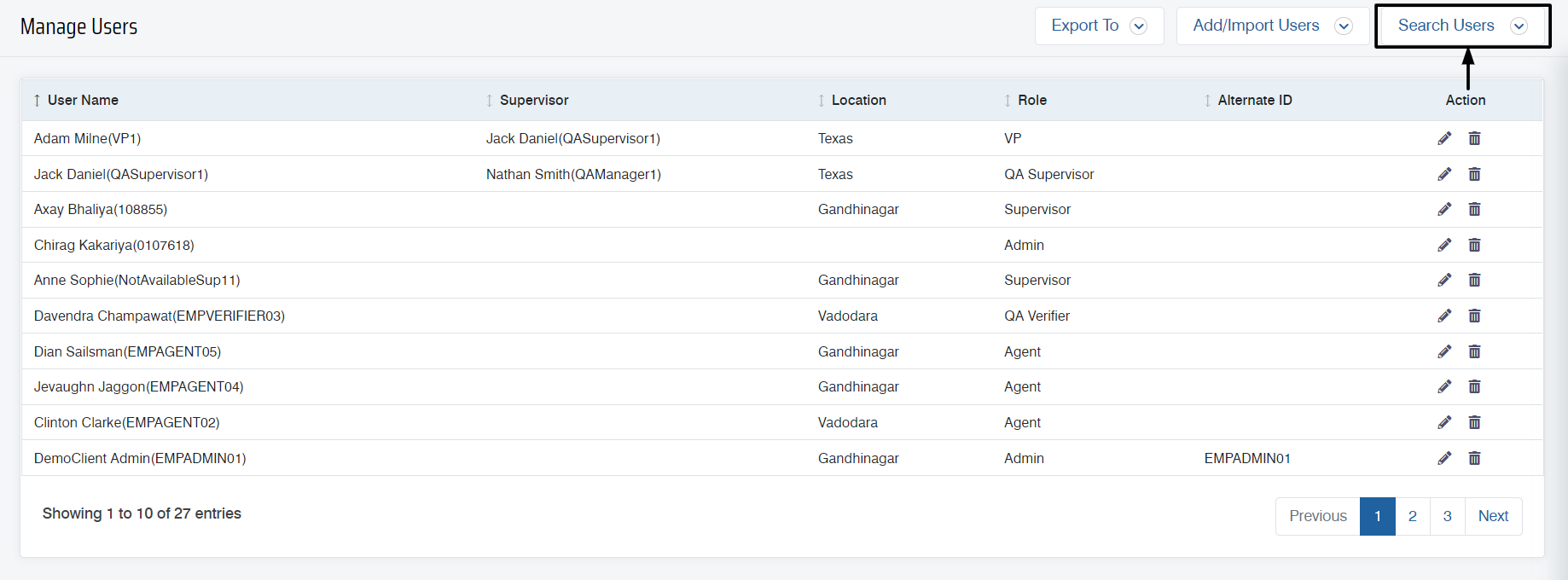1568x580 pixels.
Task: Click the Texas location in Adam Milne's row
Action: 835,138
